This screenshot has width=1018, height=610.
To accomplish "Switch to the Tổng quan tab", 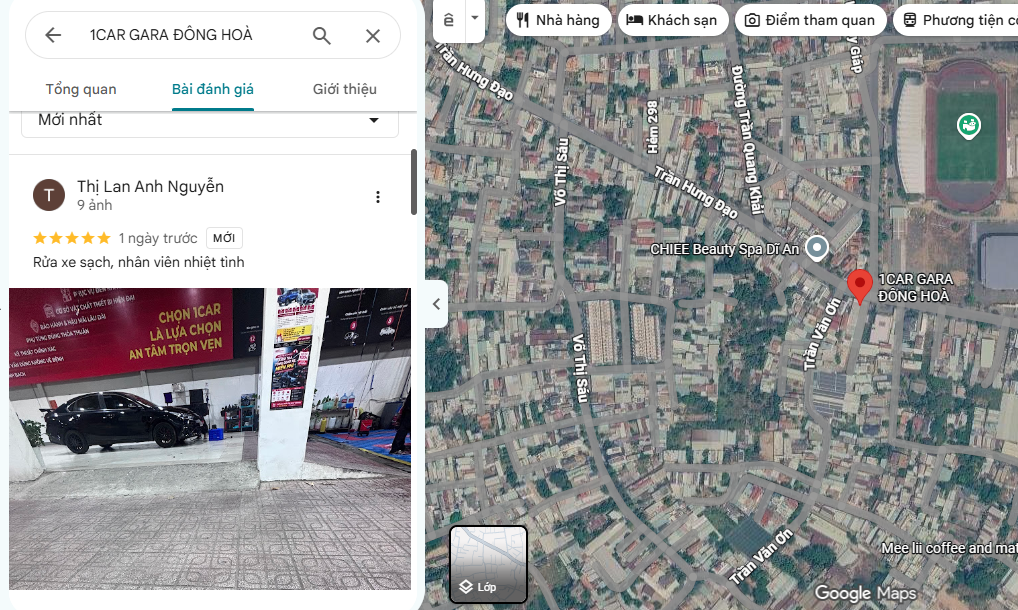I will pos(81,90).
